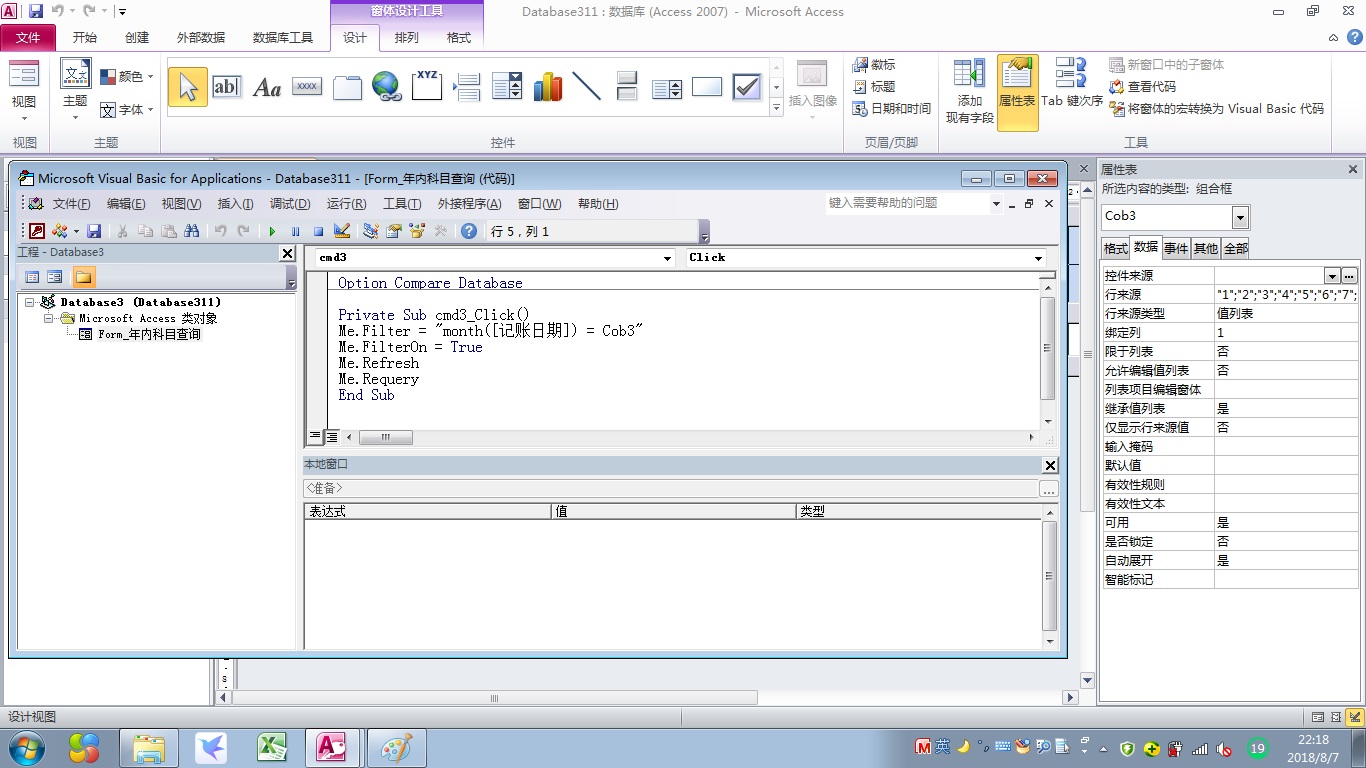Click Tab 键次序 button

click(1072, 82)
